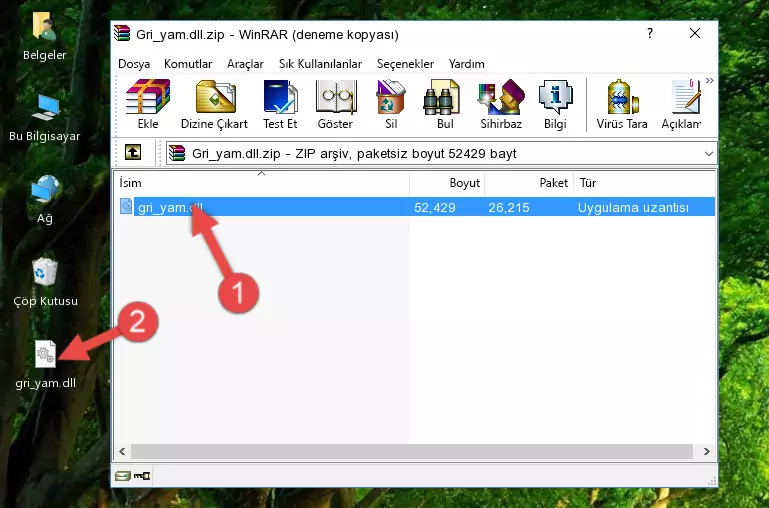Click the WinRAR title bar icon
Viewport: 769px width, 508px height.
122,33
